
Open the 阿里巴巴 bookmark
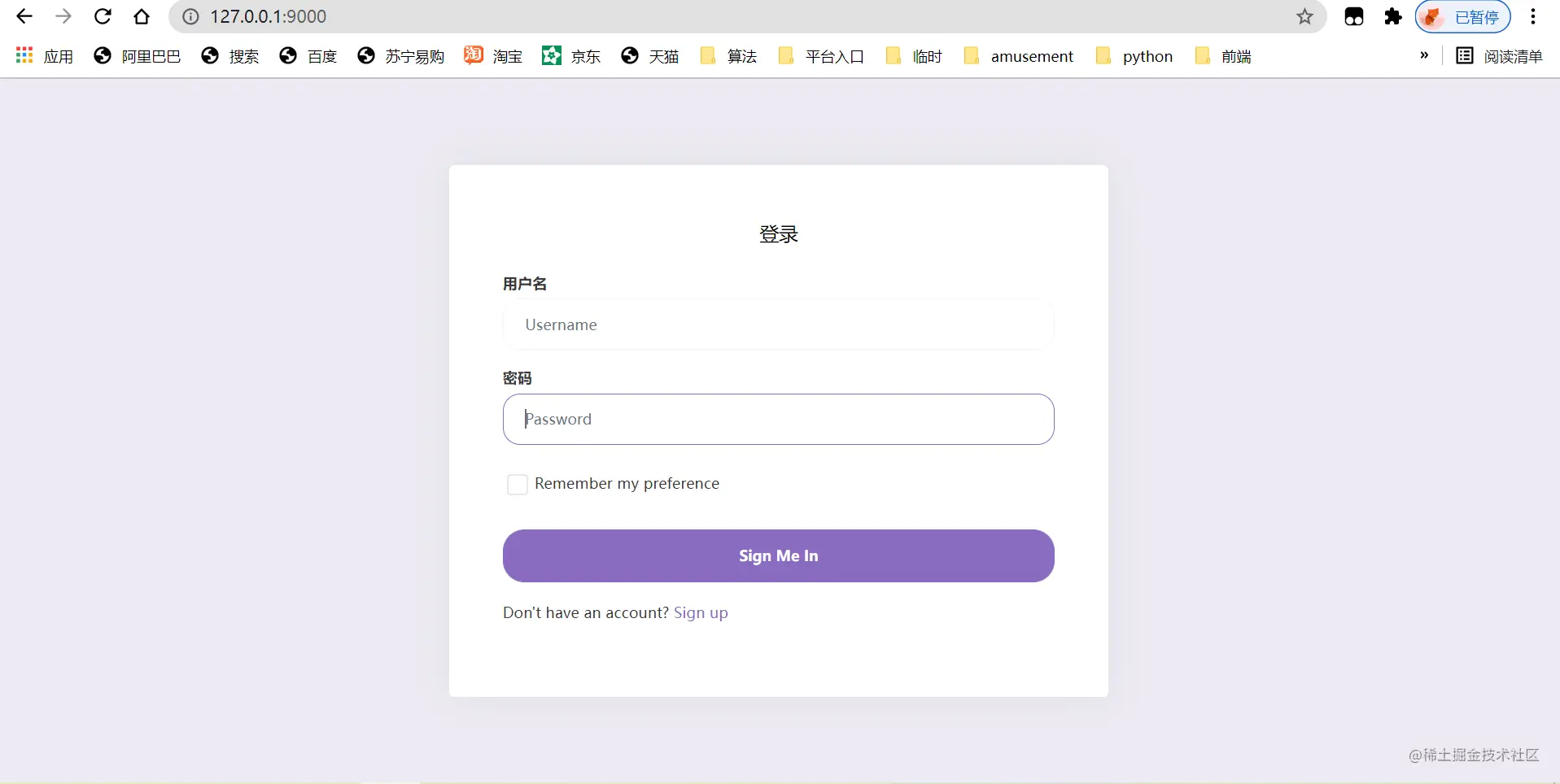[138, 56]
